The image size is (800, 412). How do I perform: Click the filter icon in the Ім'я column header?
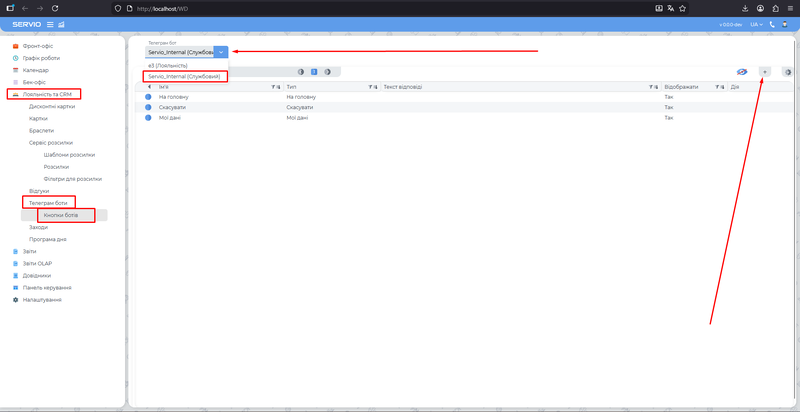tap(274, 87)
